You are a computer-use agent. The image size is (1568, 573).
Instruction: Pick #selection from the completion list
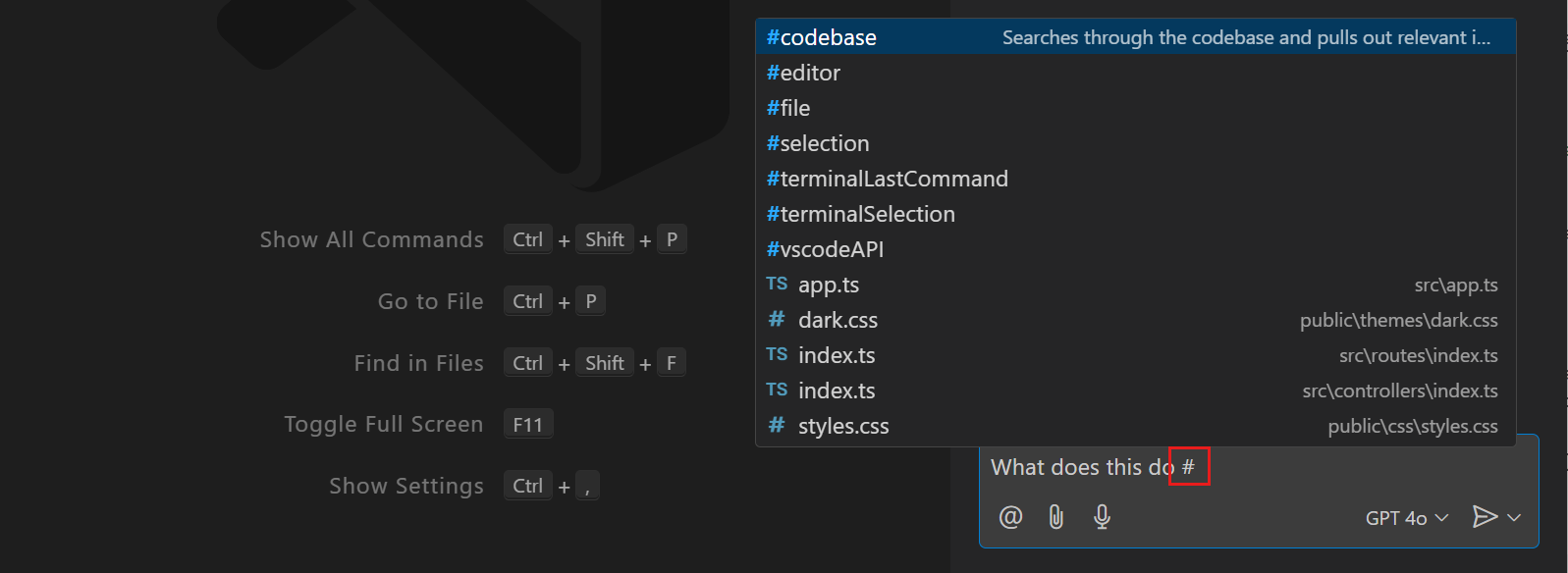819,143
